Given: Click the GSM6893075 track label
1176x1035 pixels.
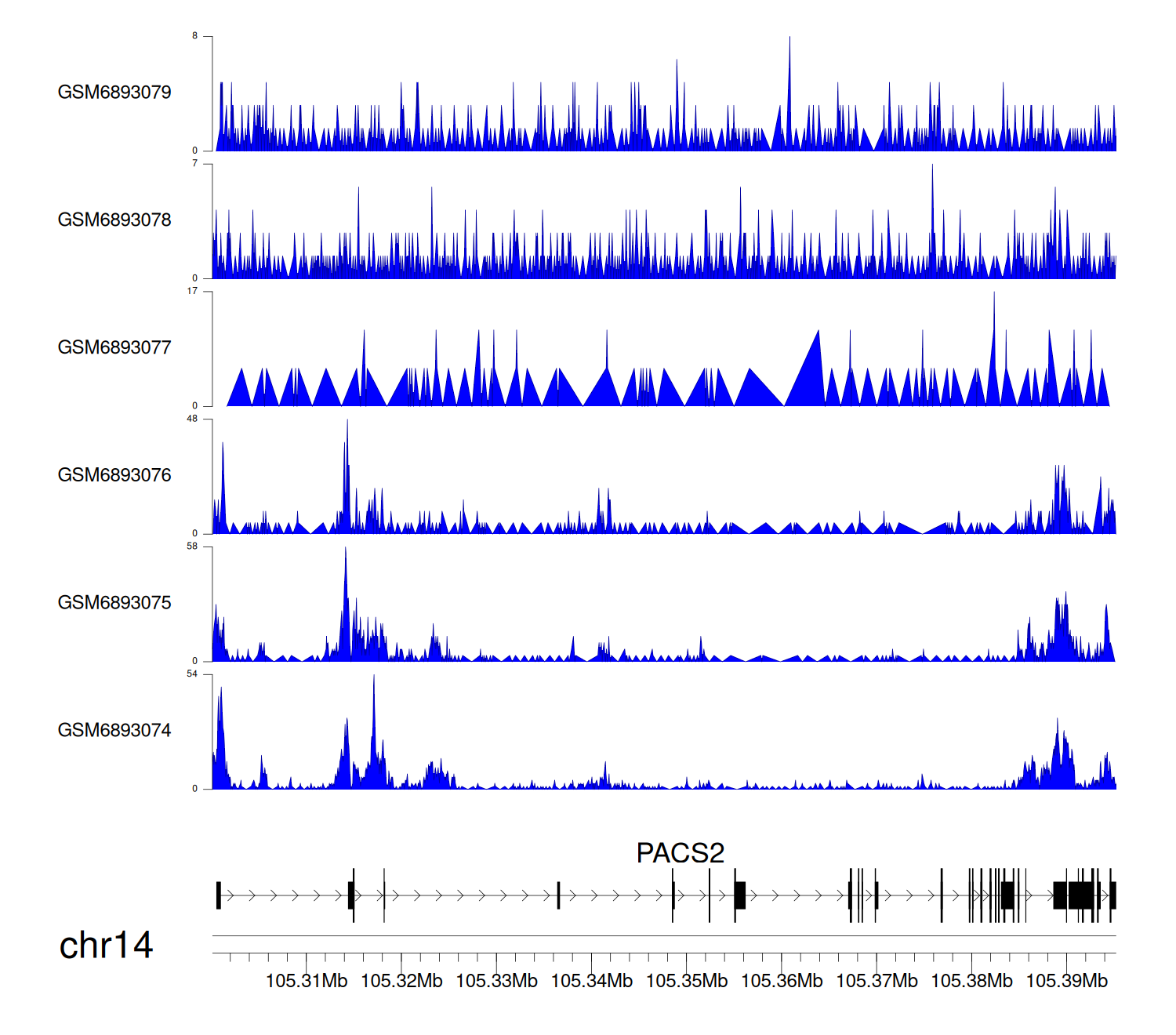Looking at the screenshot, I should pos(114,603).
